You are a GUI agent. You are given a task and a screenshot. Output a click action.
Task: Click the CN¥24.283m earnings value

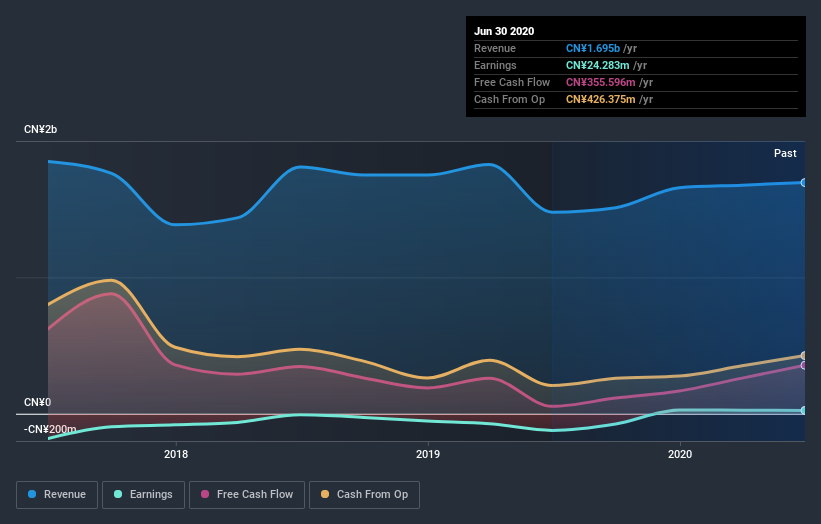pyautogui.click(x=597, y=65)
